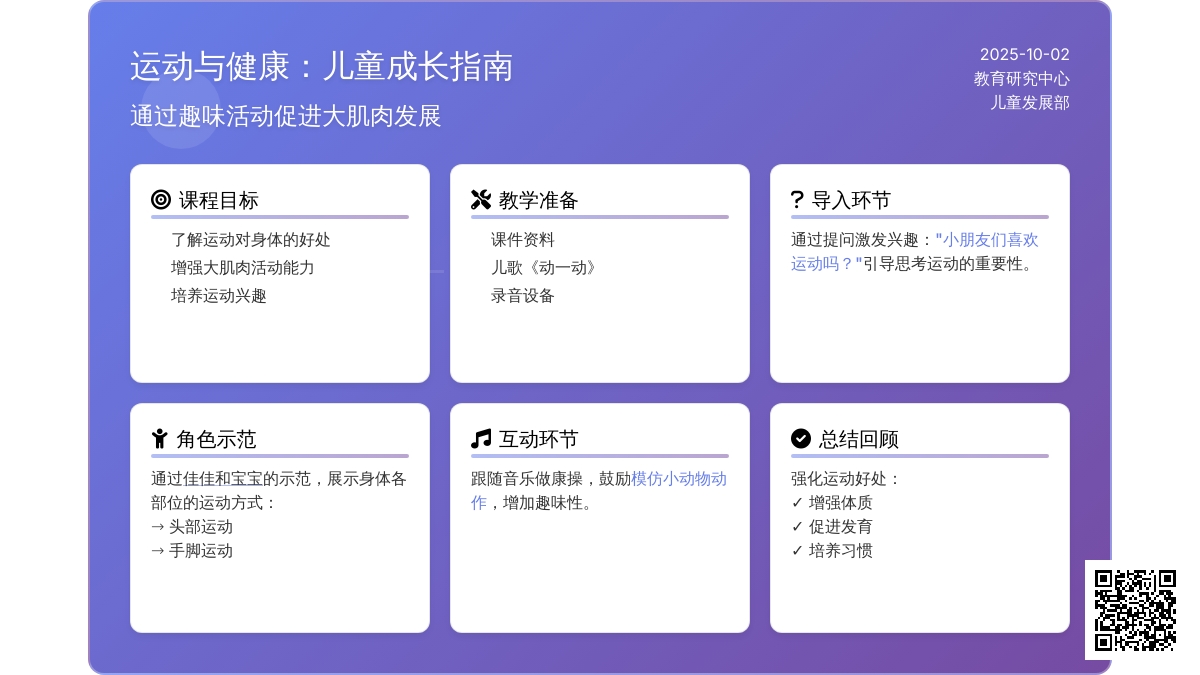Viewport: 1200px width, 675px height.
Task: Click the subtitle 通过趣味活动促进大肌肉发展
Action: pyautogui.click(x=286, y=116)
